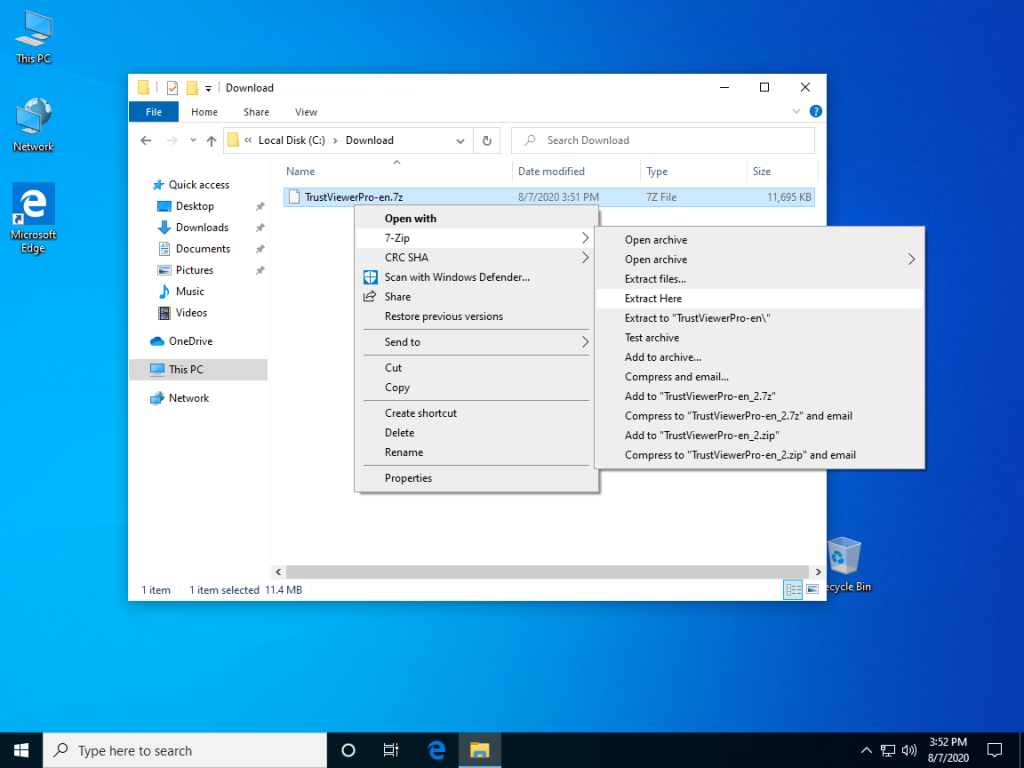1024x768 pixels.
Task: Switch to Details view icon in status bar
Action: (x=793, y=589)
